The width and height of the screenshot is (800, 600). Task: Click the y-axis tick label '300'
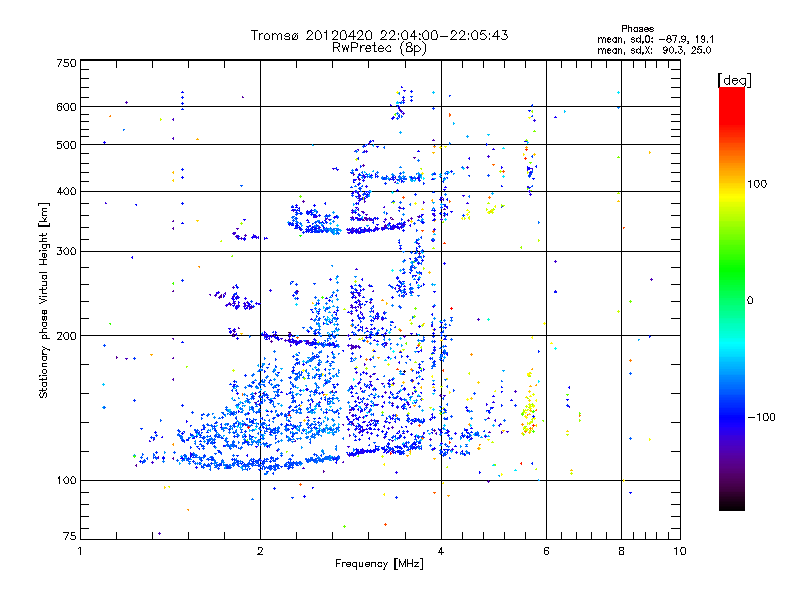[x=66, y=252]
